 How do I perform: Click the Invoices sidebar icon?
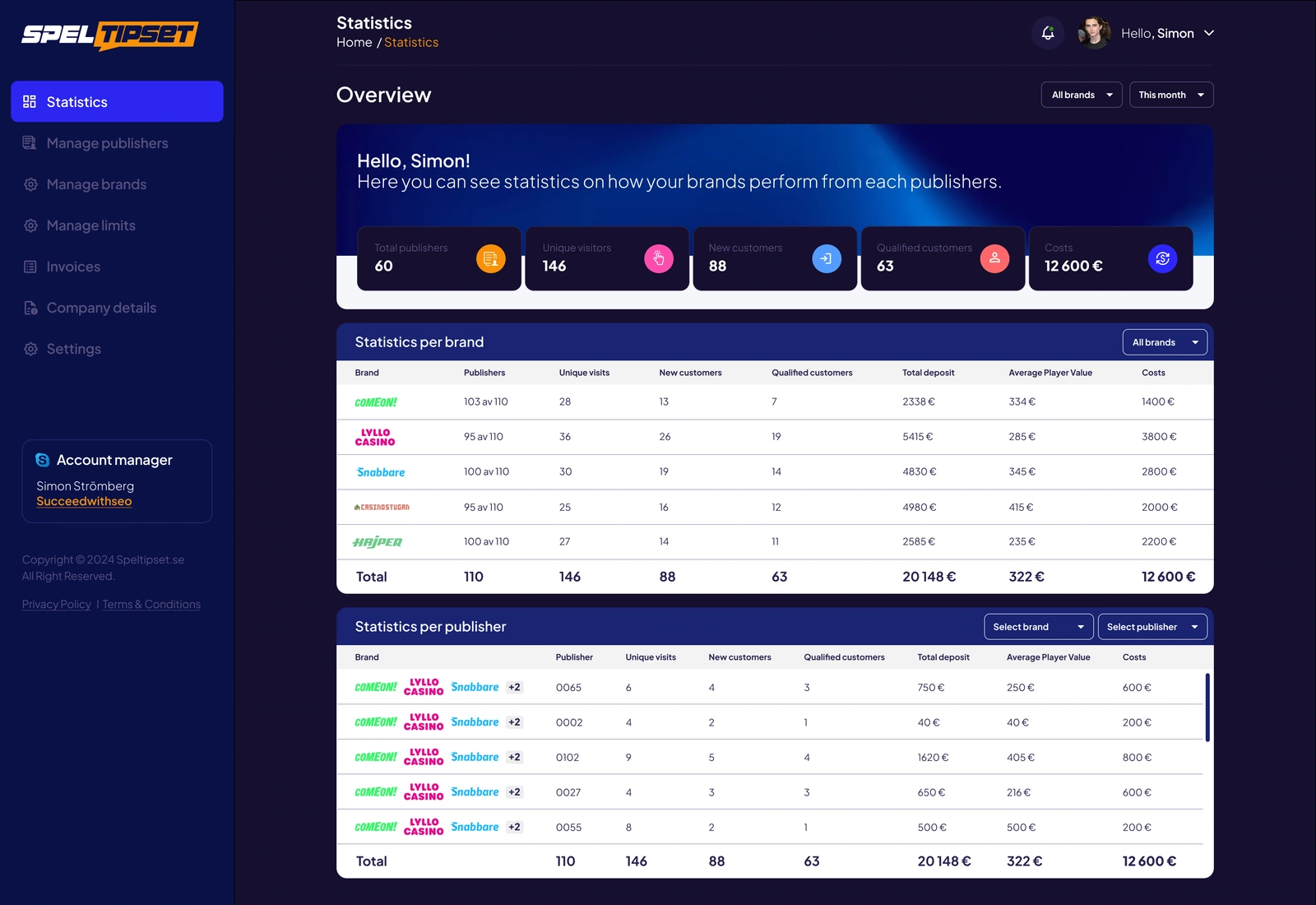pos(30,267)
